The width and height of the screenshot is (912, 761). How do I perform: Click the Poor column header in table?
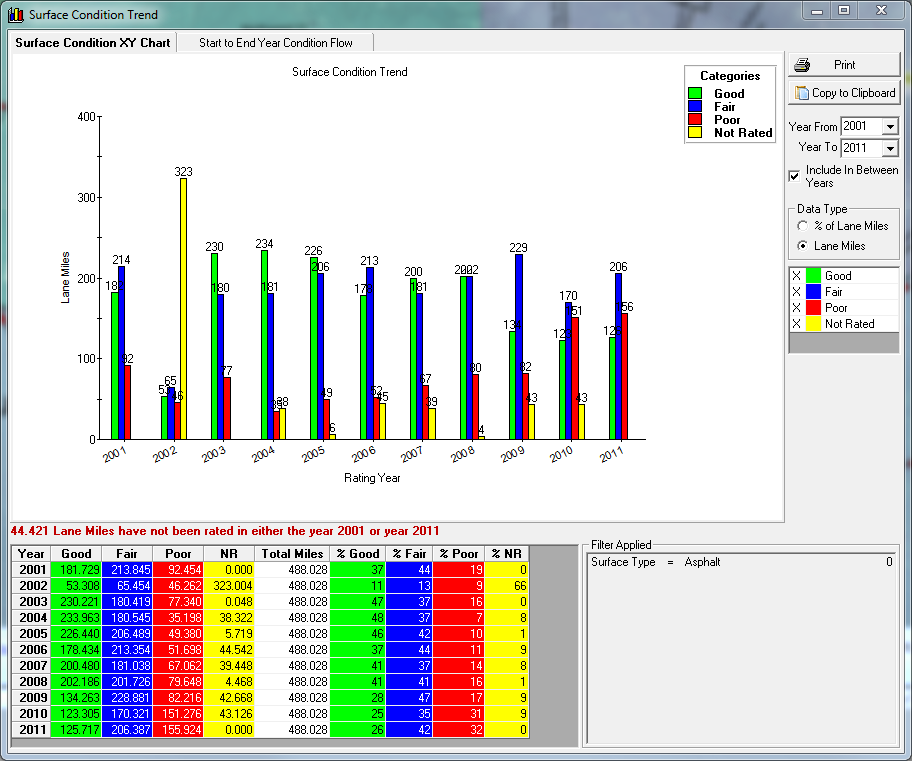(178, 554)
